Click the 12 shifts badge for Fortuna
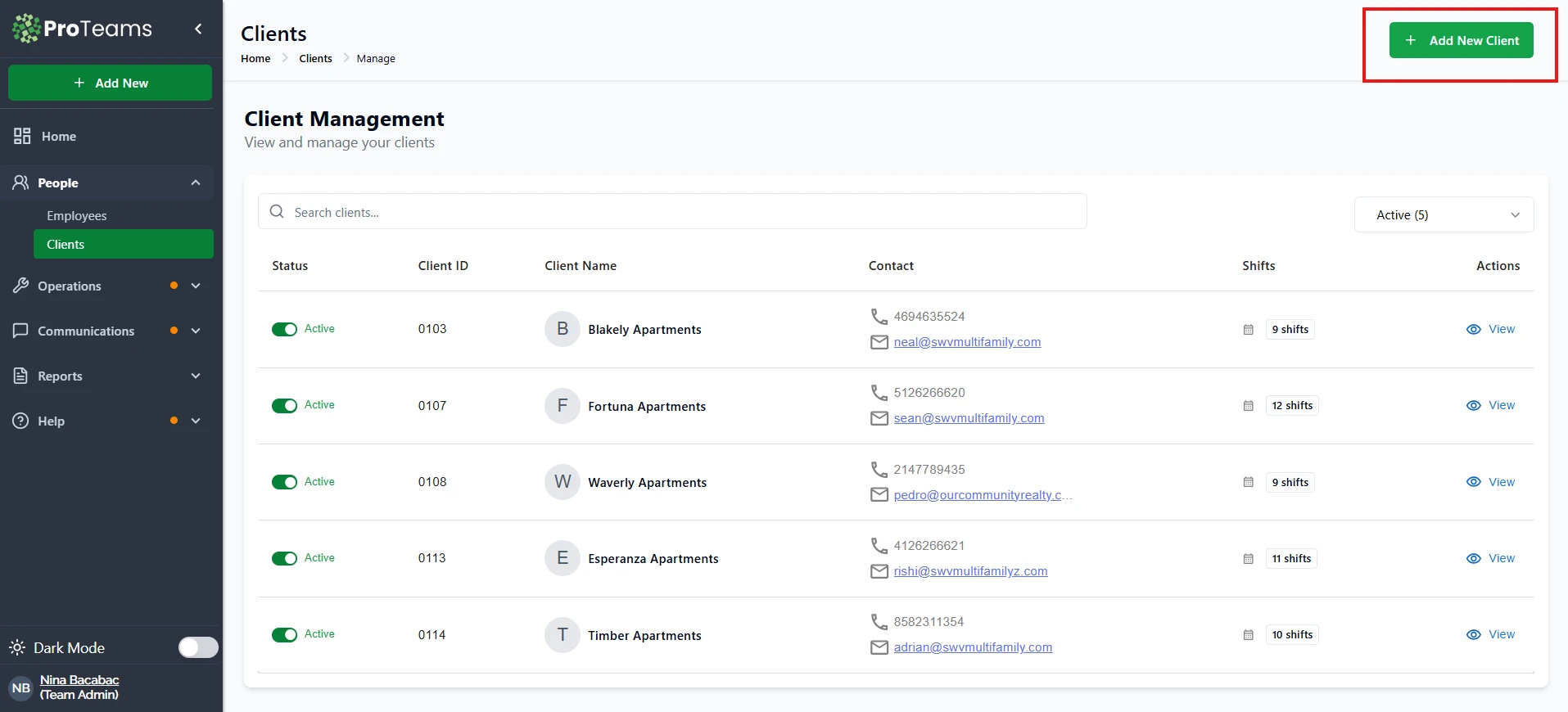Image resolution: width=1568 pixels, height=712 pixels. point(1292,406)
